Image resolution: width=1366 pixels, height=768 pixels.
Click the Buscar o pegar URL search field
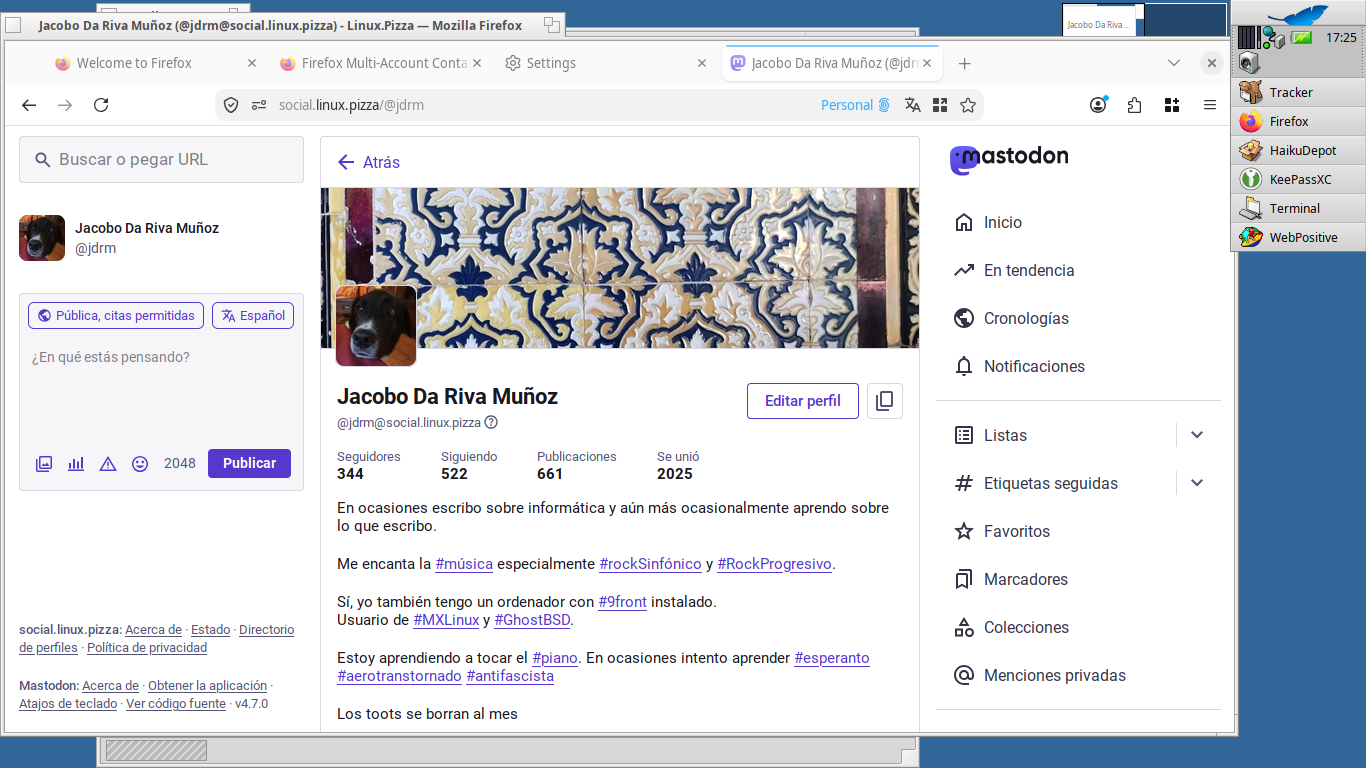[x=161, y=160]
